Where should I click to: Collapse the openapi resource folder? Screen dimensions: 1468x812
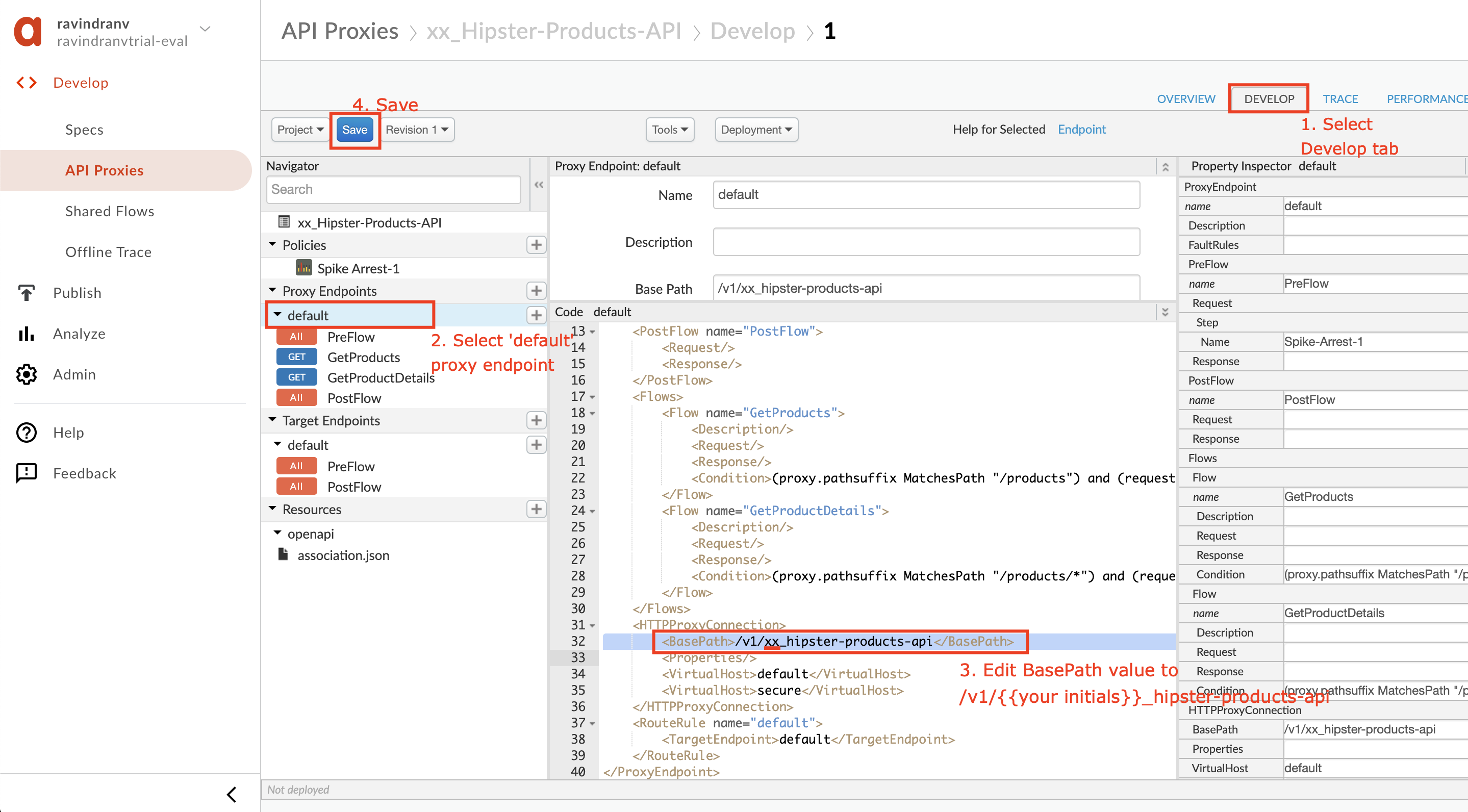click(x=277, y=534)
